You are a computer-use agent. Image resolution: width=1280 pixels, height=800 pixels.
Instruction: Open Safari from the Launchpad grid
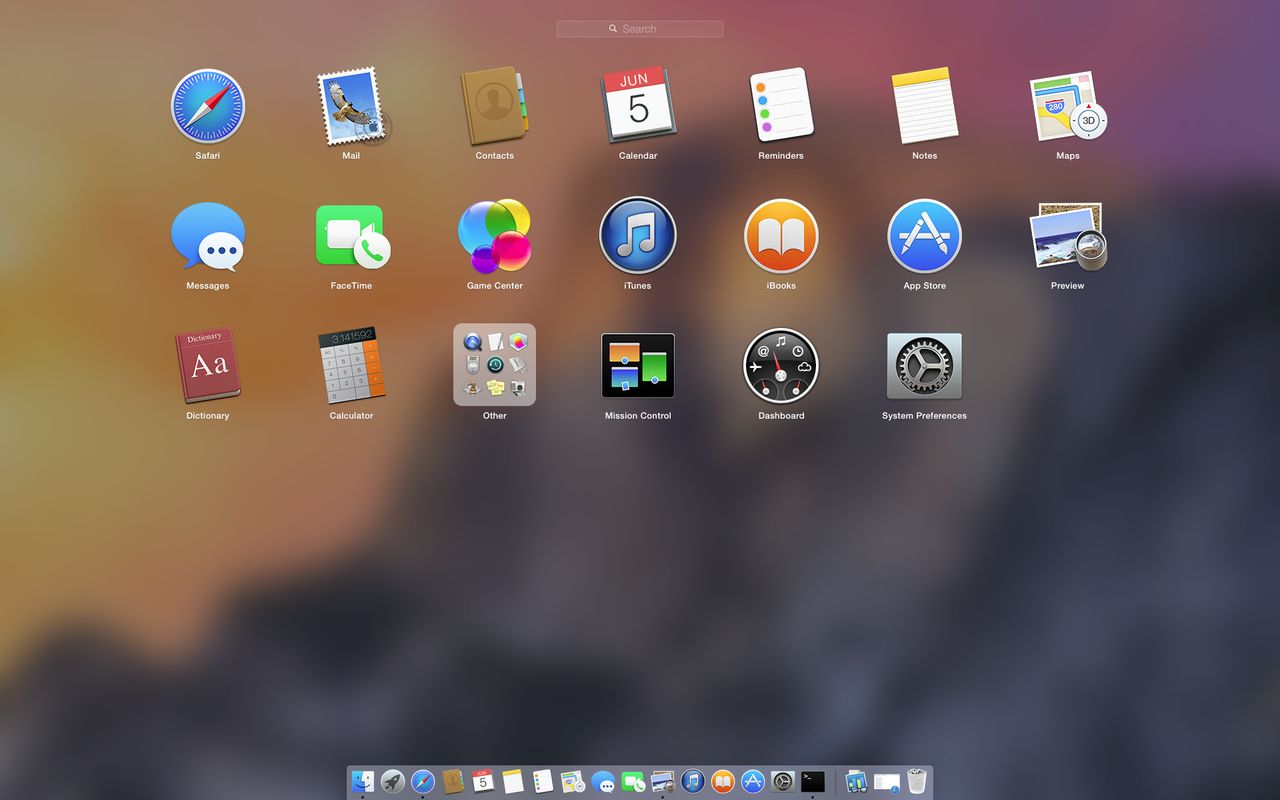pos(208,106)
